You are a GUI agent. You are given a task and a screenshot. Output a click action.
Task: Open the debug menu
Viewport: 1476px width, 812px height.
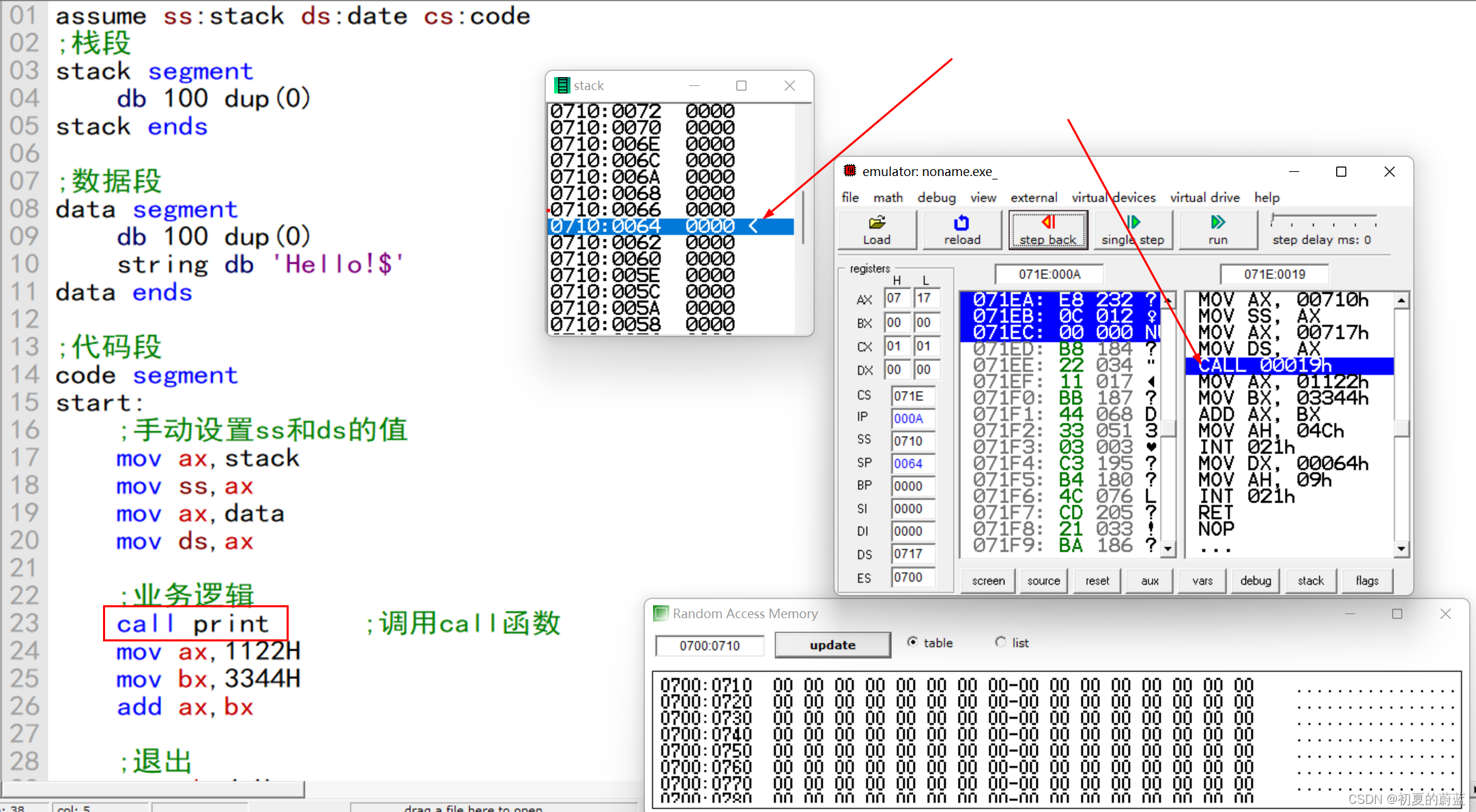936,197
